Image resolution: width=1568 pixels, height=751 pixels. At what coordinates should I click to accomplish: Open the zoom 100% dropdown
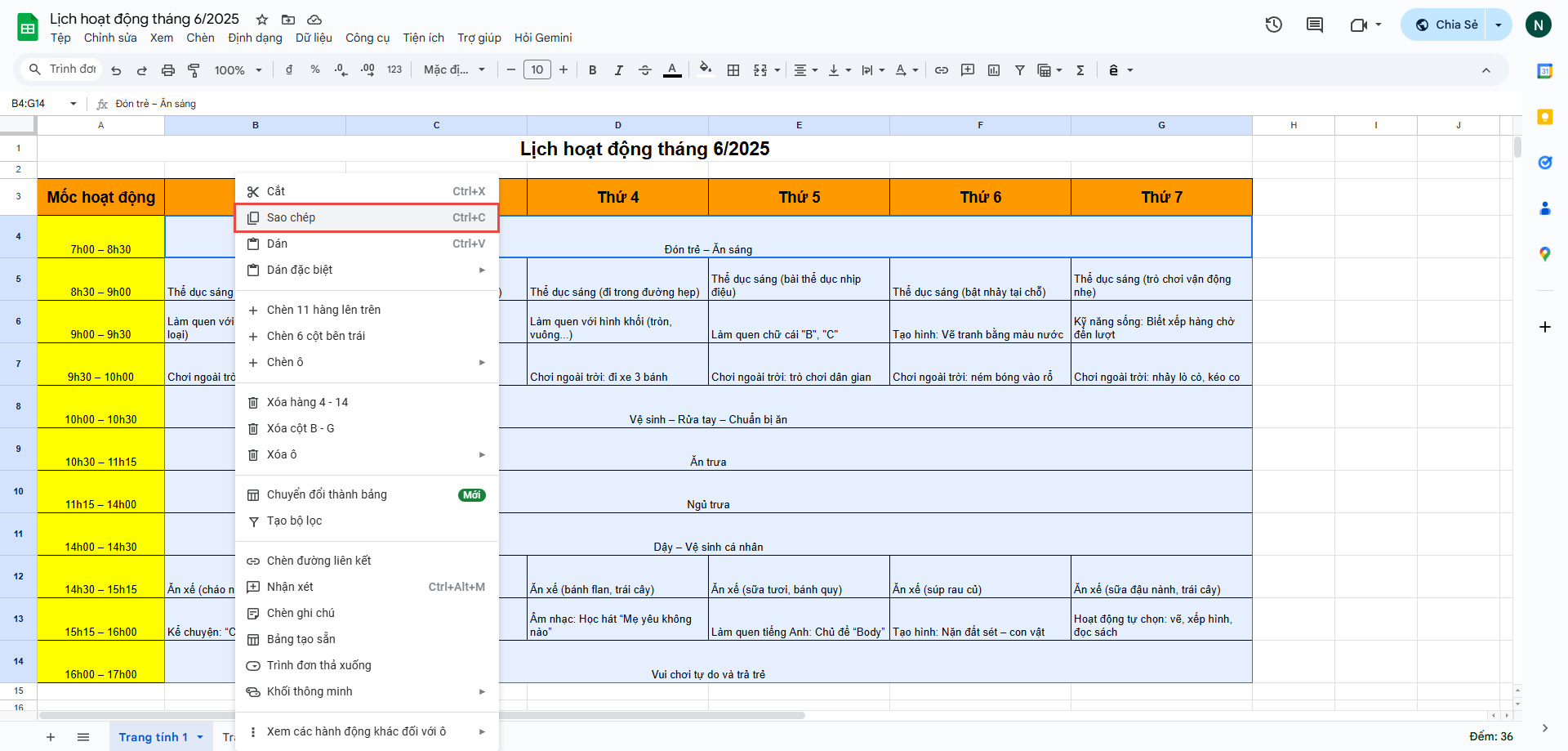tap(238, 70)
